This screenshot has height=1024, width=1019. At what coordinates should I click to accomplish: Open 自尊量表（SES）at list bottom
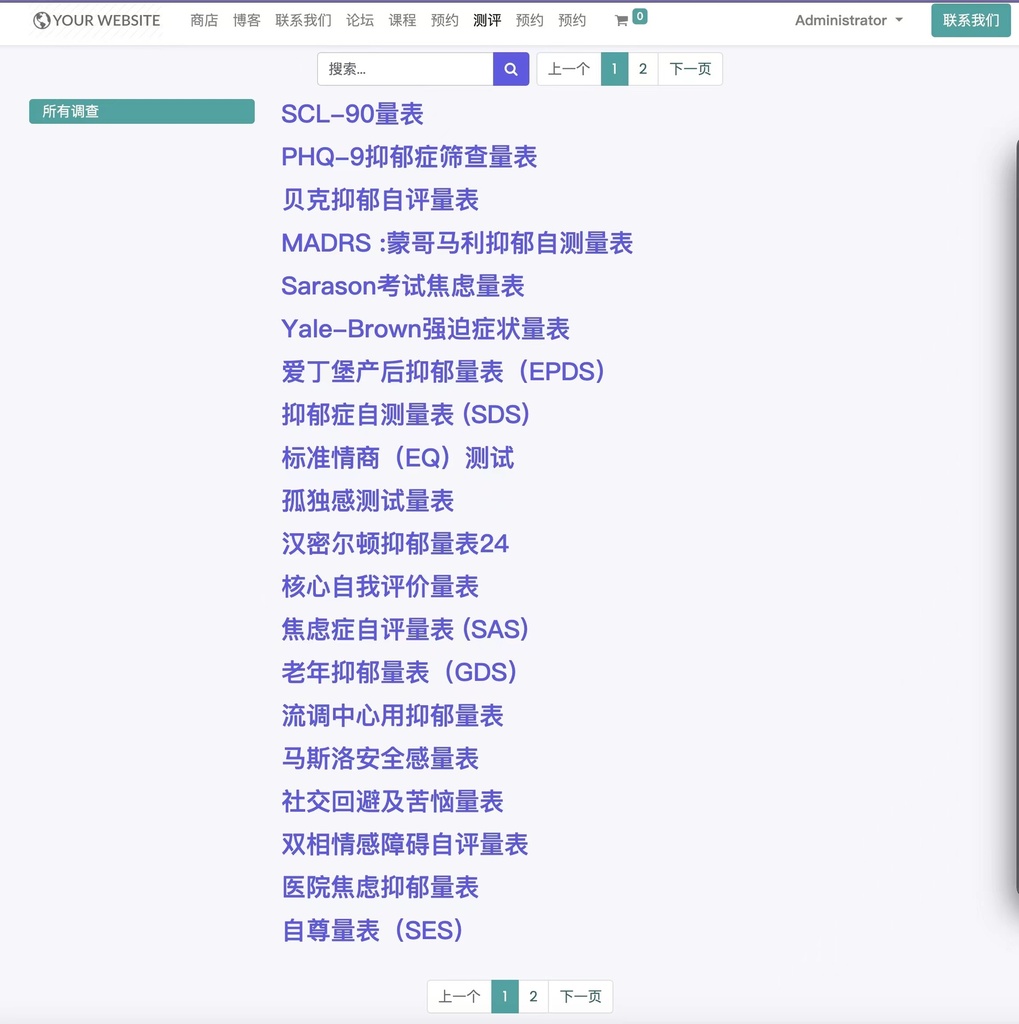pos(372,930)
